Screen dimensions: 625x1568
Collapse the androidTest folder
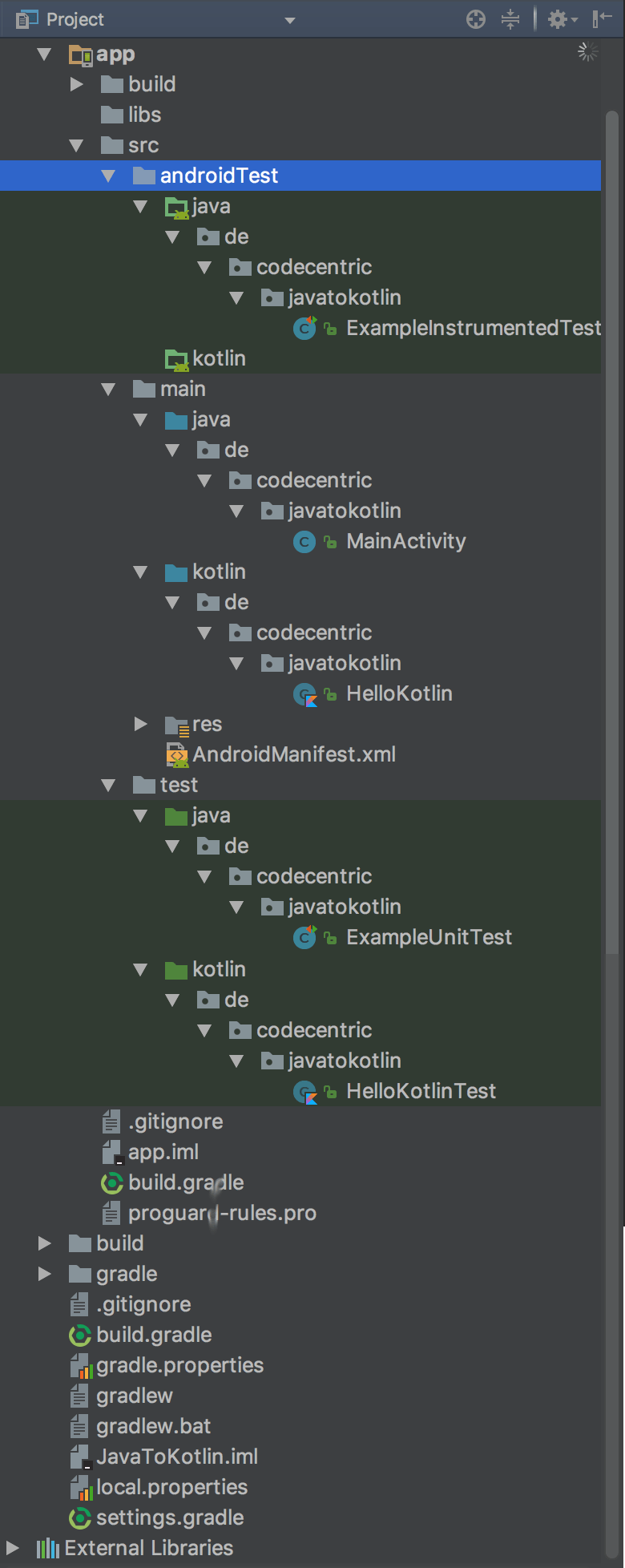coord(109,176)
